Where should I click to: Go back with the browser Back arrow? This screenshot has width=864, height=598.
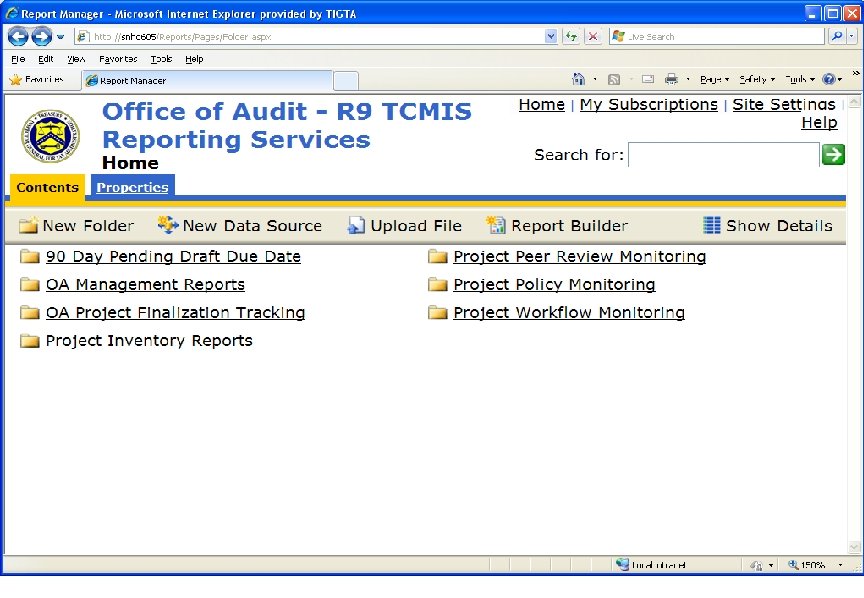pyautogui.click(x=18, y=37)
